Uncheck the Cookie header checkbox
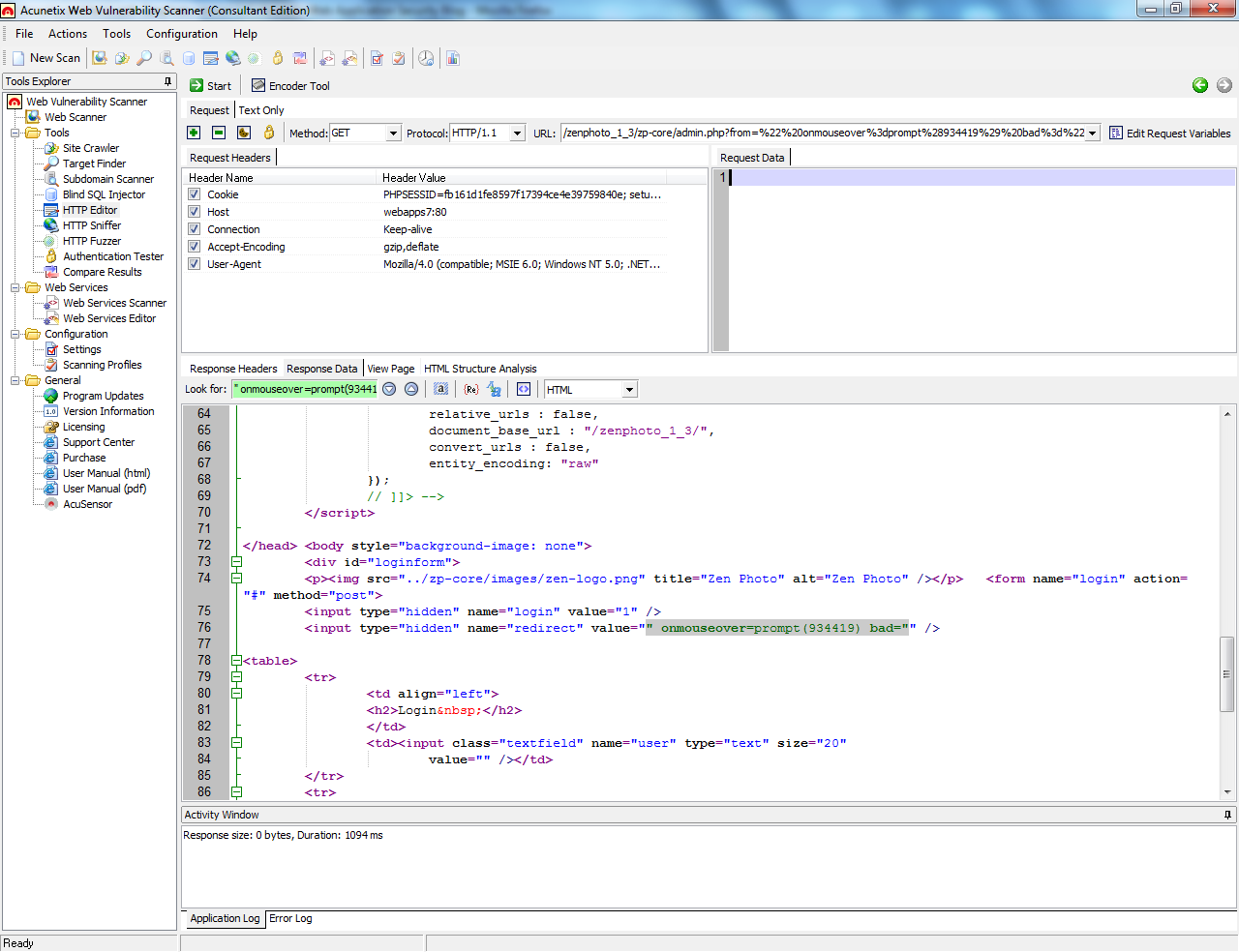The width and height of the screenshot is (1239, 952). (194, 194)
